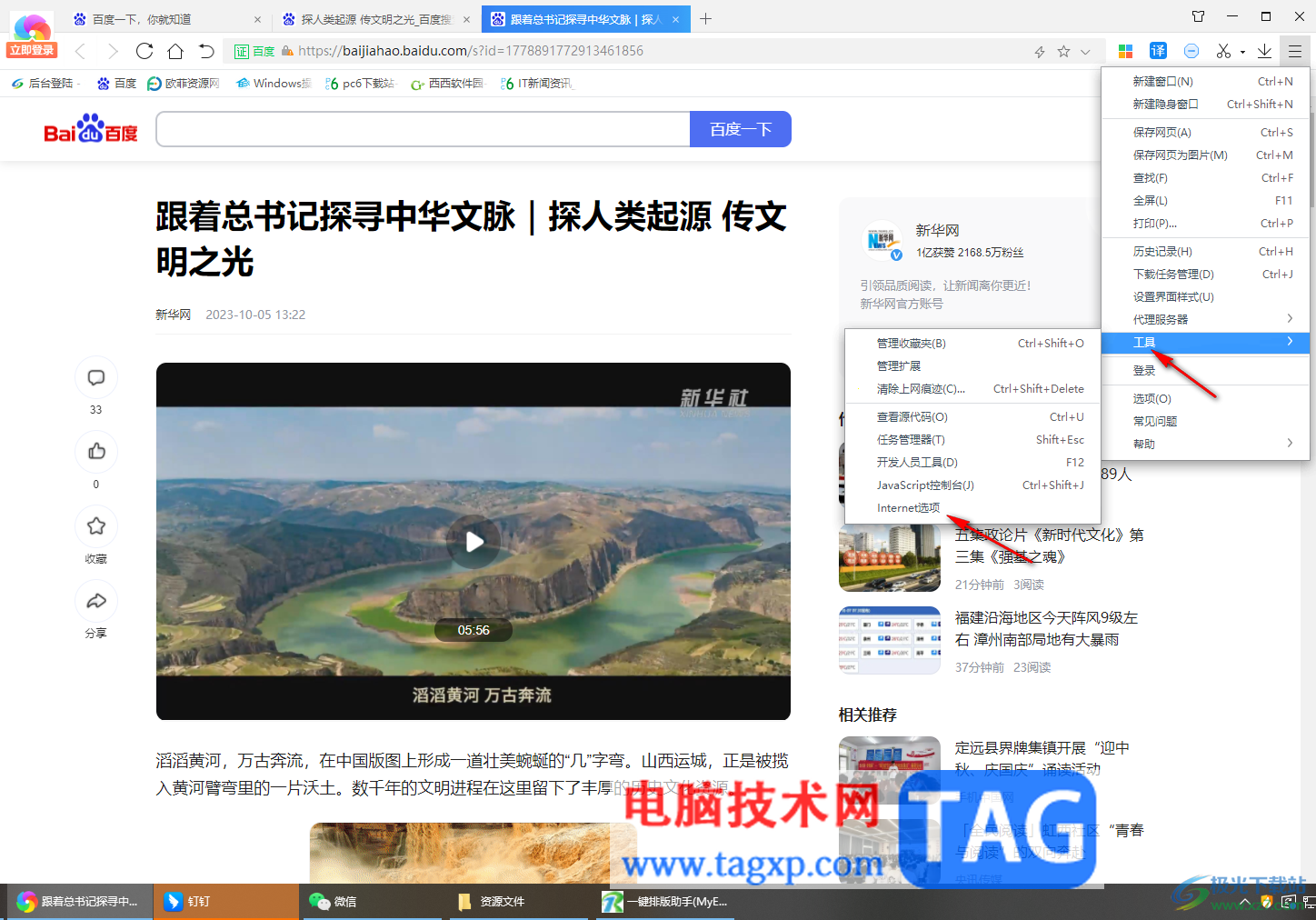Go to the home page icon
The image size is (1316, 920).
pos(175,51)
